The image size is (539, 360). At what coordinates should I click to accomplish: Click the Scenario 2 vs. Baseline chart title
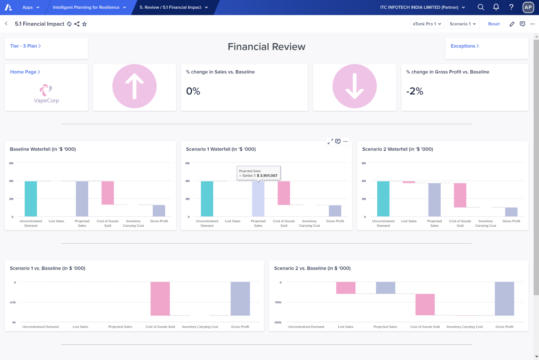point(312,268)
